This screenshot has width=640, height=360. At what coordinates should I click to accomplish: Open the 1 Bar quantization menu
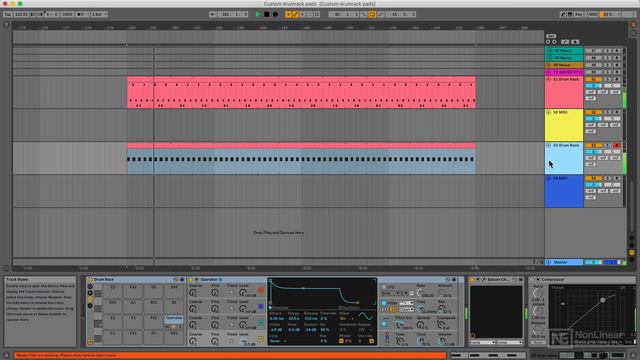click(x=99, y=14)
